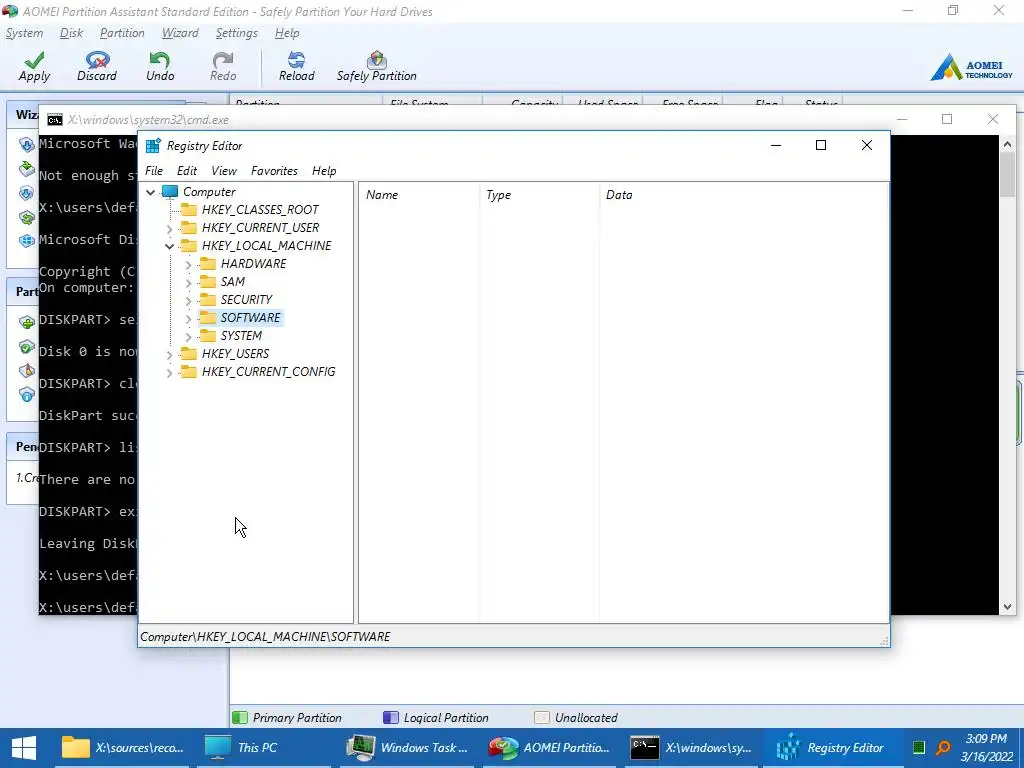Collapse the HKEY_LOCAL_MACHINE node
This screenshot has height=768, width=1024.
[169, 246]
